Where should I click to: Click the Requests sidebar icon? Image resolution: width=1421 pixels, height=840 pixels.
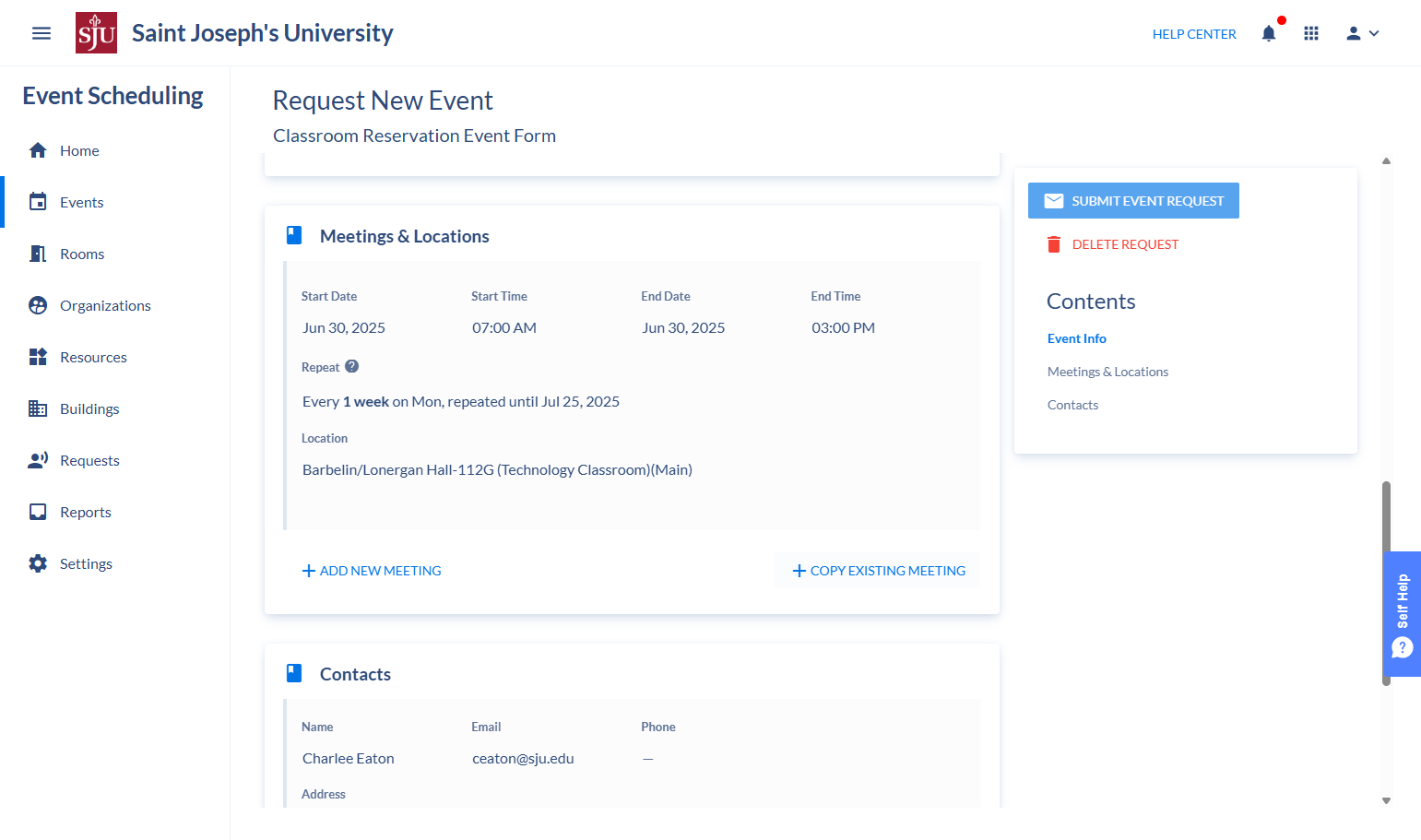tap(38, 460)
